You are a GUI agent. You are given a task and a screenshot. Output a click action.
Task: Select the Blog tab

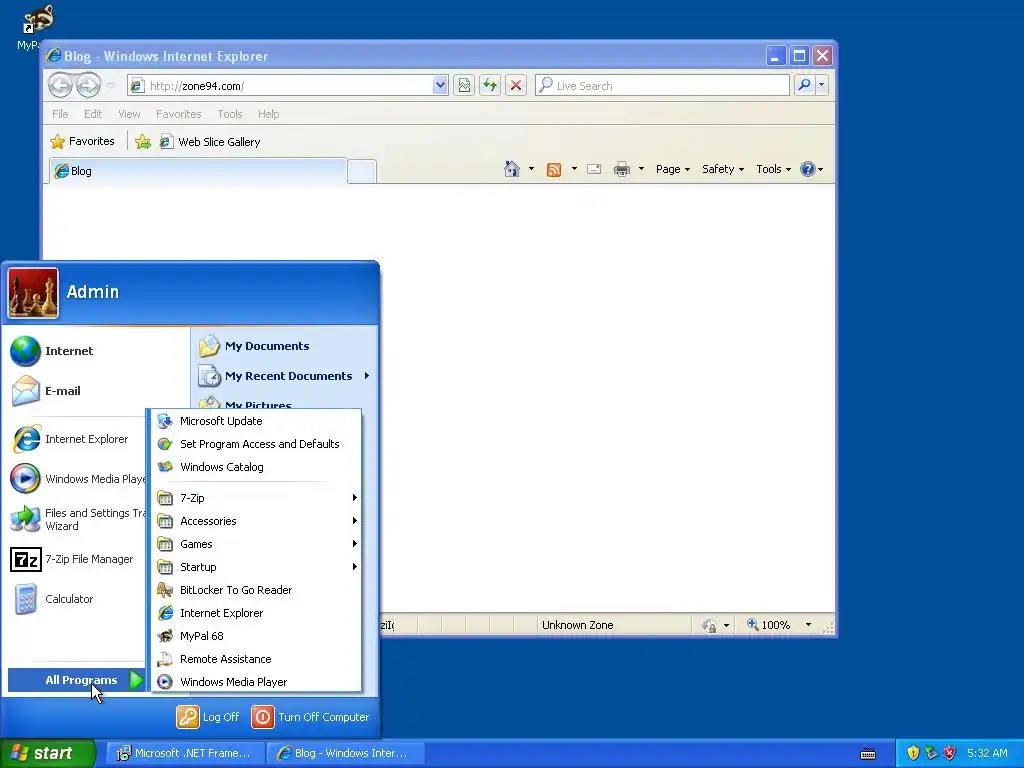198,171
